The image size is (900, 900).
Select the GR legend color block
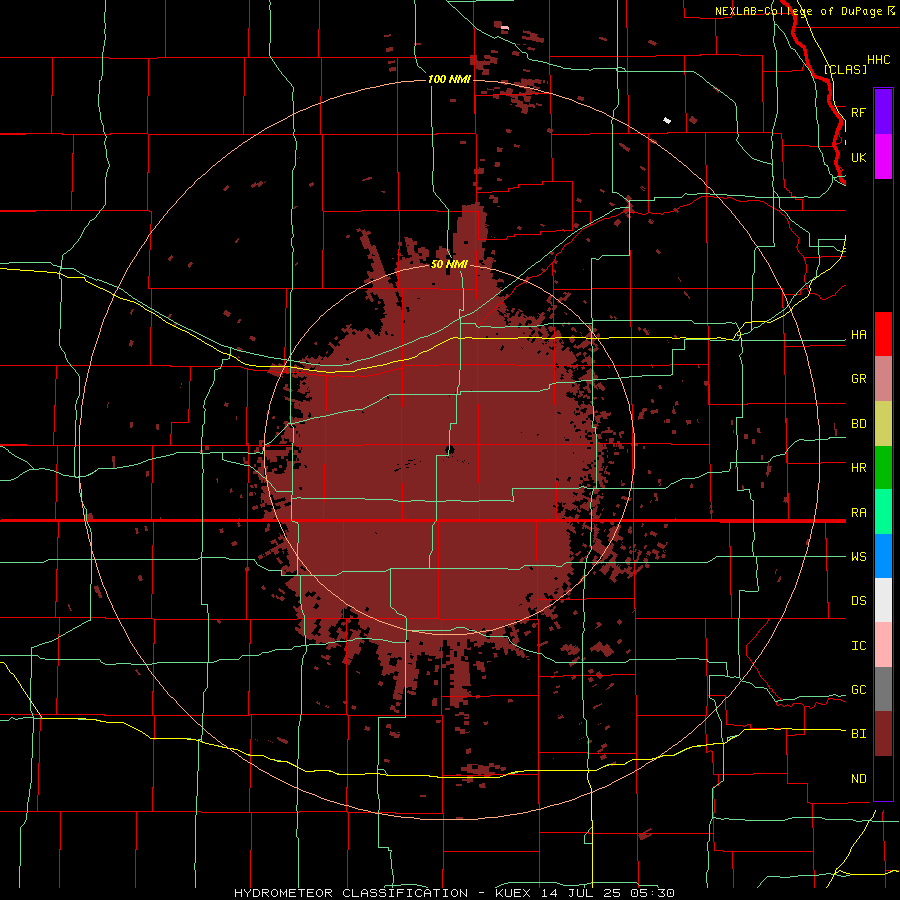pyautogui.click(x=883, y=379)
